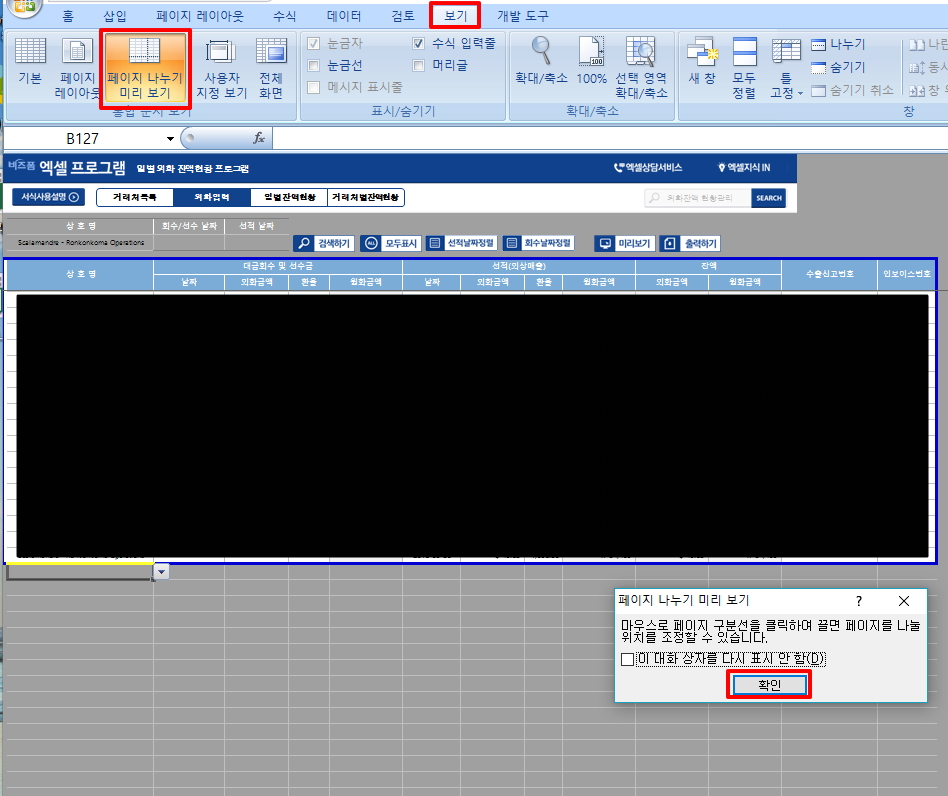The height and width of the screenshot is (796, 948).
Task: Click the formula bar input area
Action: click(x=600, y=139)
